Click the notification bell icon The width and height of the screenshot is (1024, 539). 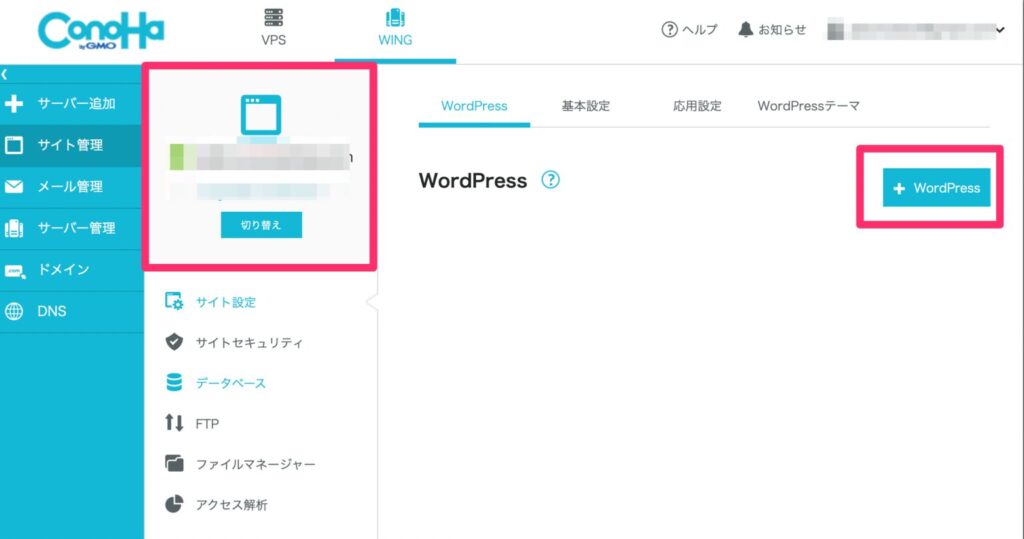click(746, 29)
